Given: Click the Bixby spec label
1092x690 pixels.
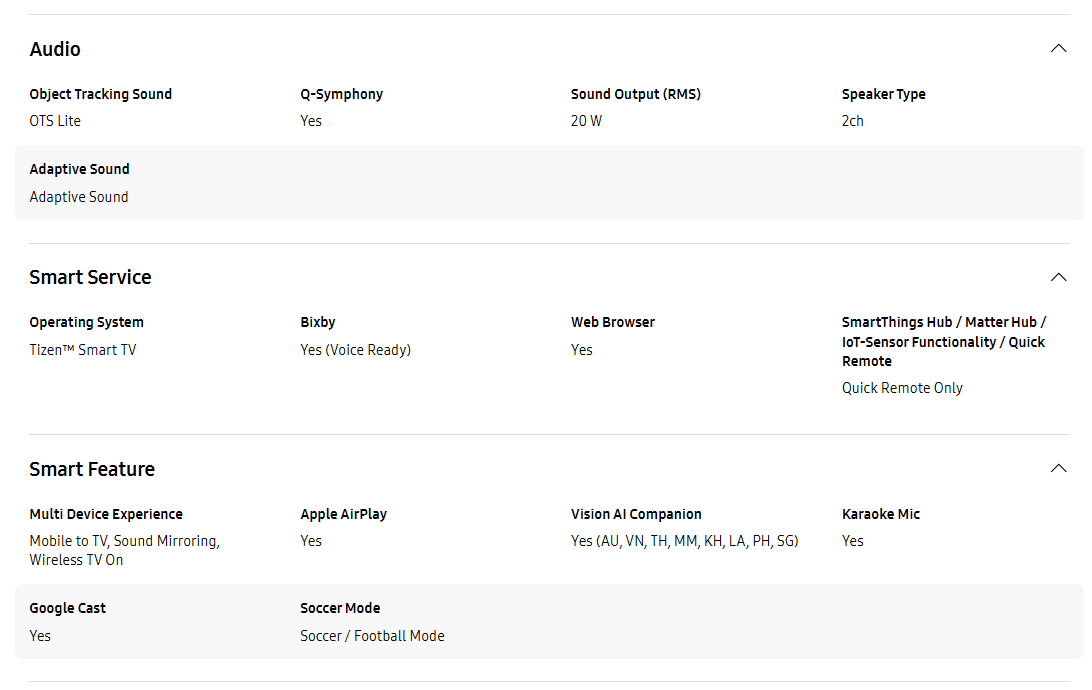Looking at the screenshot, I should point(318,322).
